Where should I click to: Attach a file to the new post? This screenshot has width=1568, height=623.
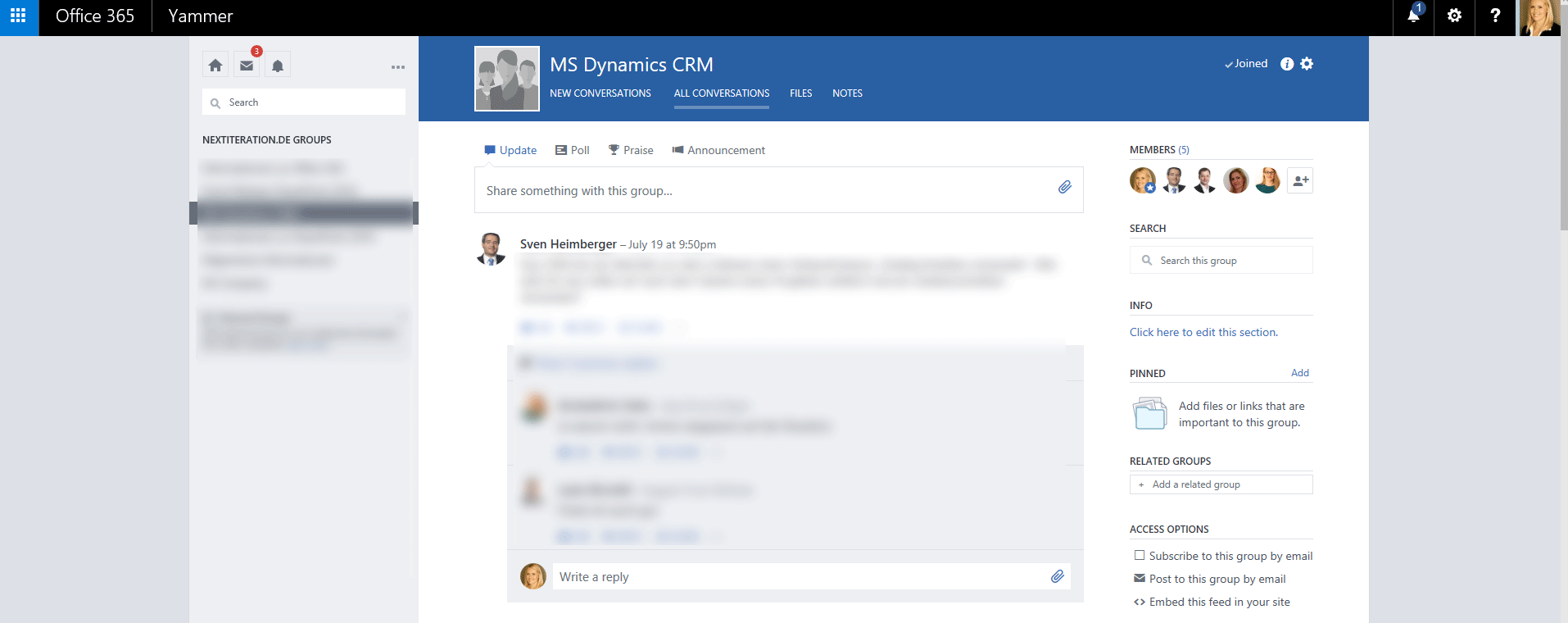click(x=1064, y=187)
